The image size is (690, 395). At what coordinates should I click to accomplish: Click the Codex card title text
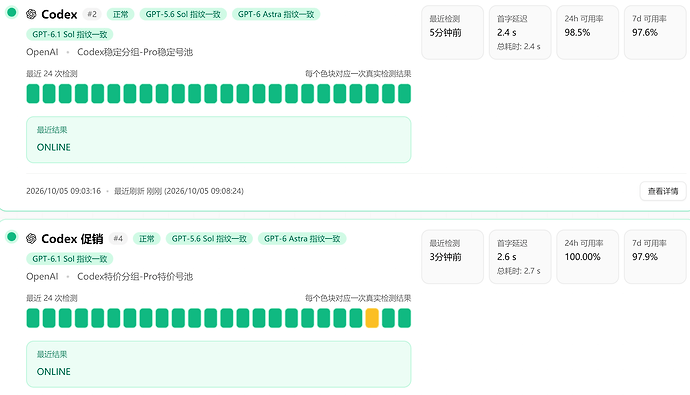pyautogui.click(x=59, y=15)
